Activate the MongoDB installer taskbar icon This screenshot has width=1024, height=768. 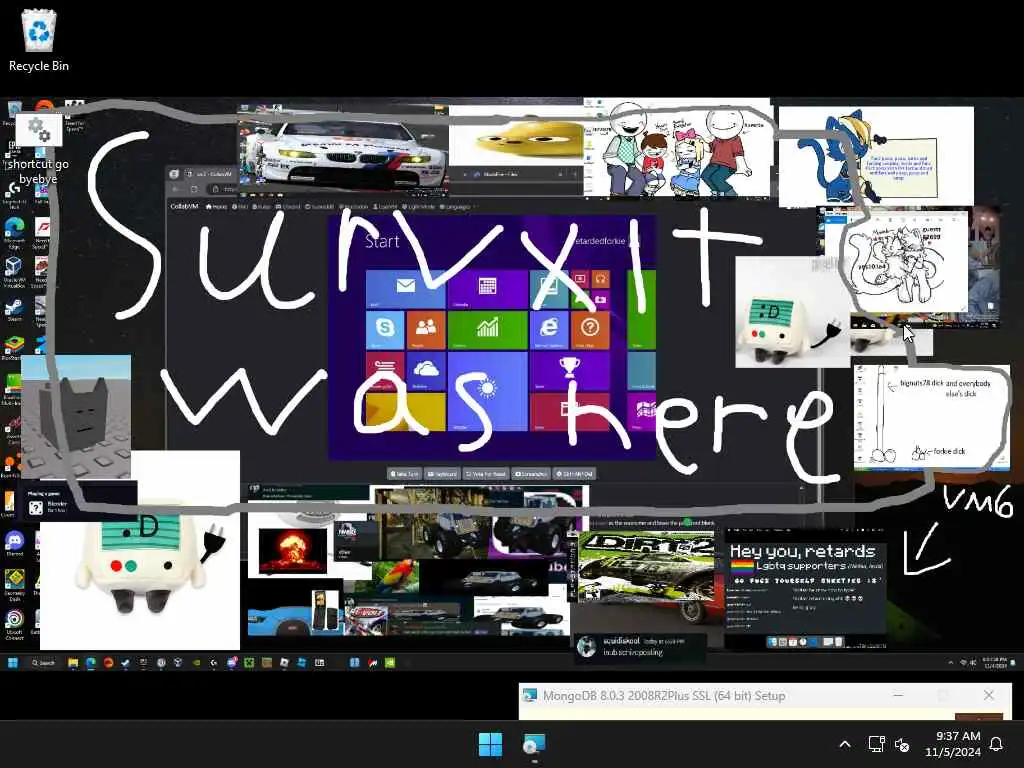[534, 744]
